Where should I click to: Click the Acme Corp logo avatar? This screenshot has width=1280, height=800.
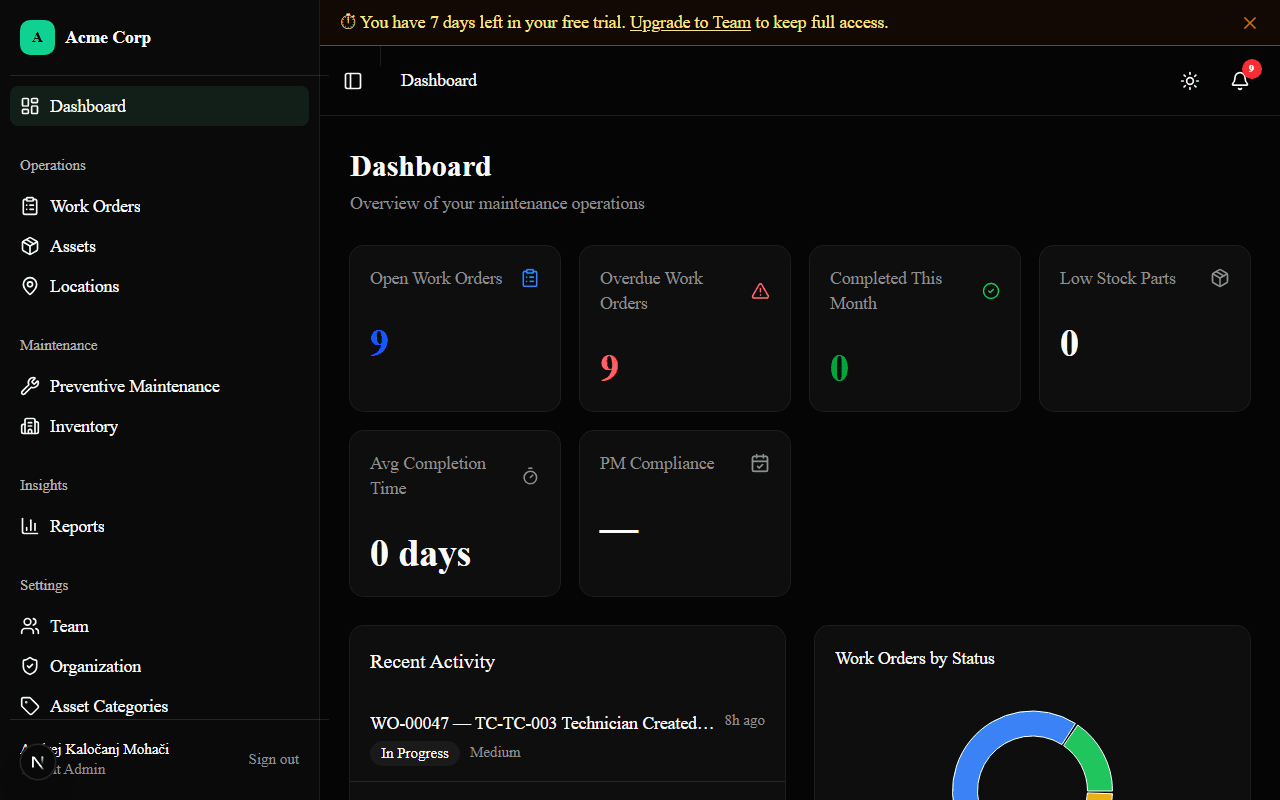(37, 37)
